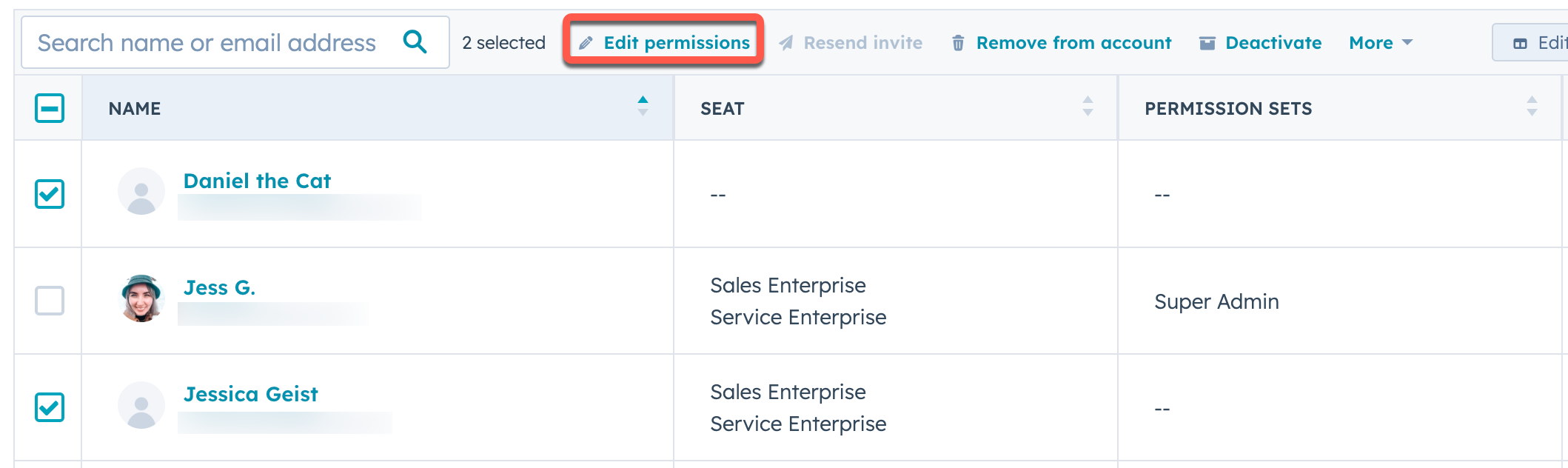Image resolution: width=1568 pixels, height=468 pixels.
Task: Click the search magnifier icon
Action: click(415, 42)
